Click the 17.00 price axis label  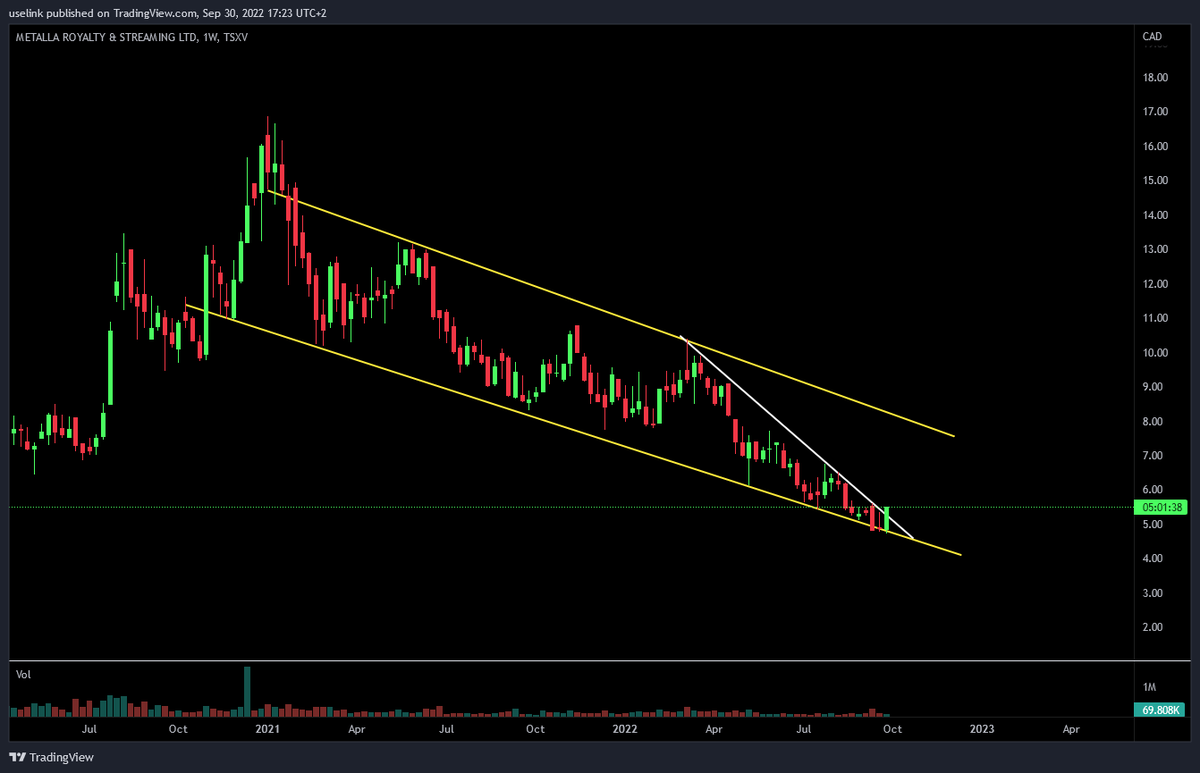(1155, 112)
